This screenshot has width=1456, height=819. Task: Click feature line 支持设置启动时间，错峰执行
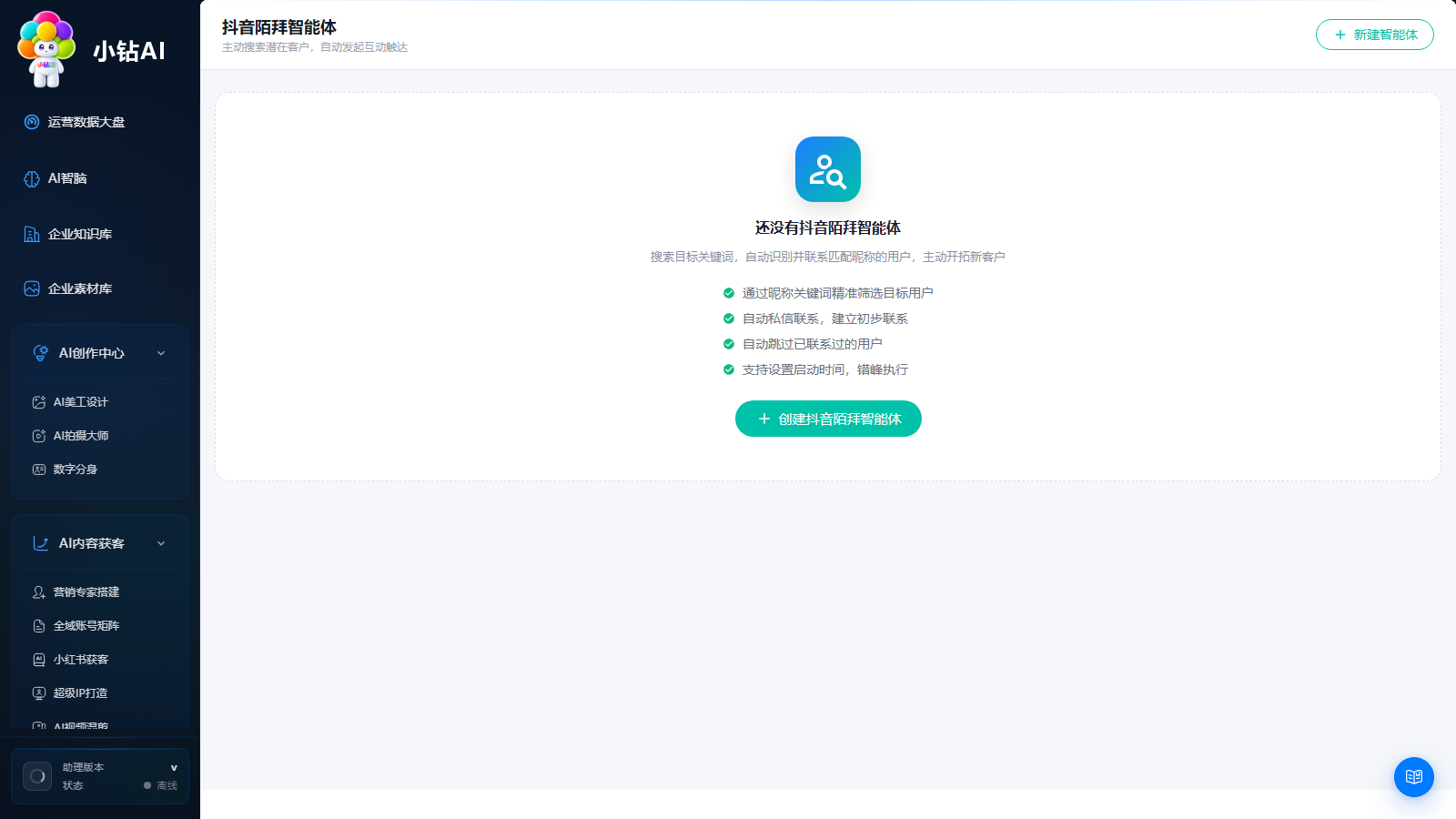click(825, 369)
